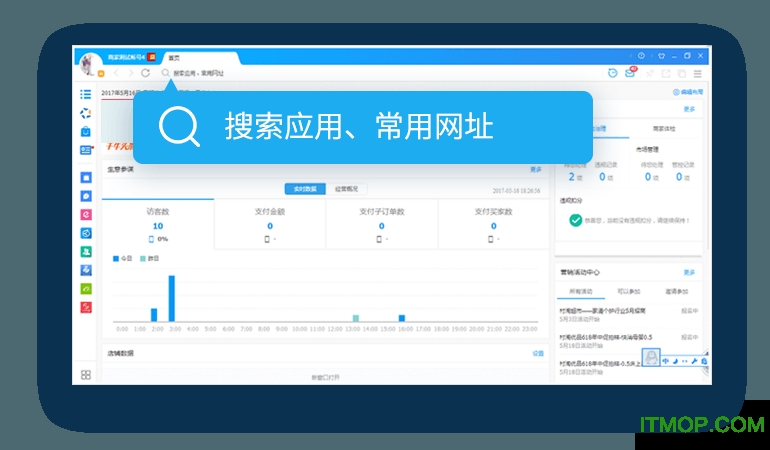Open the message envelope with red badge
The height and width of the screenshot is (450, 770).
[630, 72]
